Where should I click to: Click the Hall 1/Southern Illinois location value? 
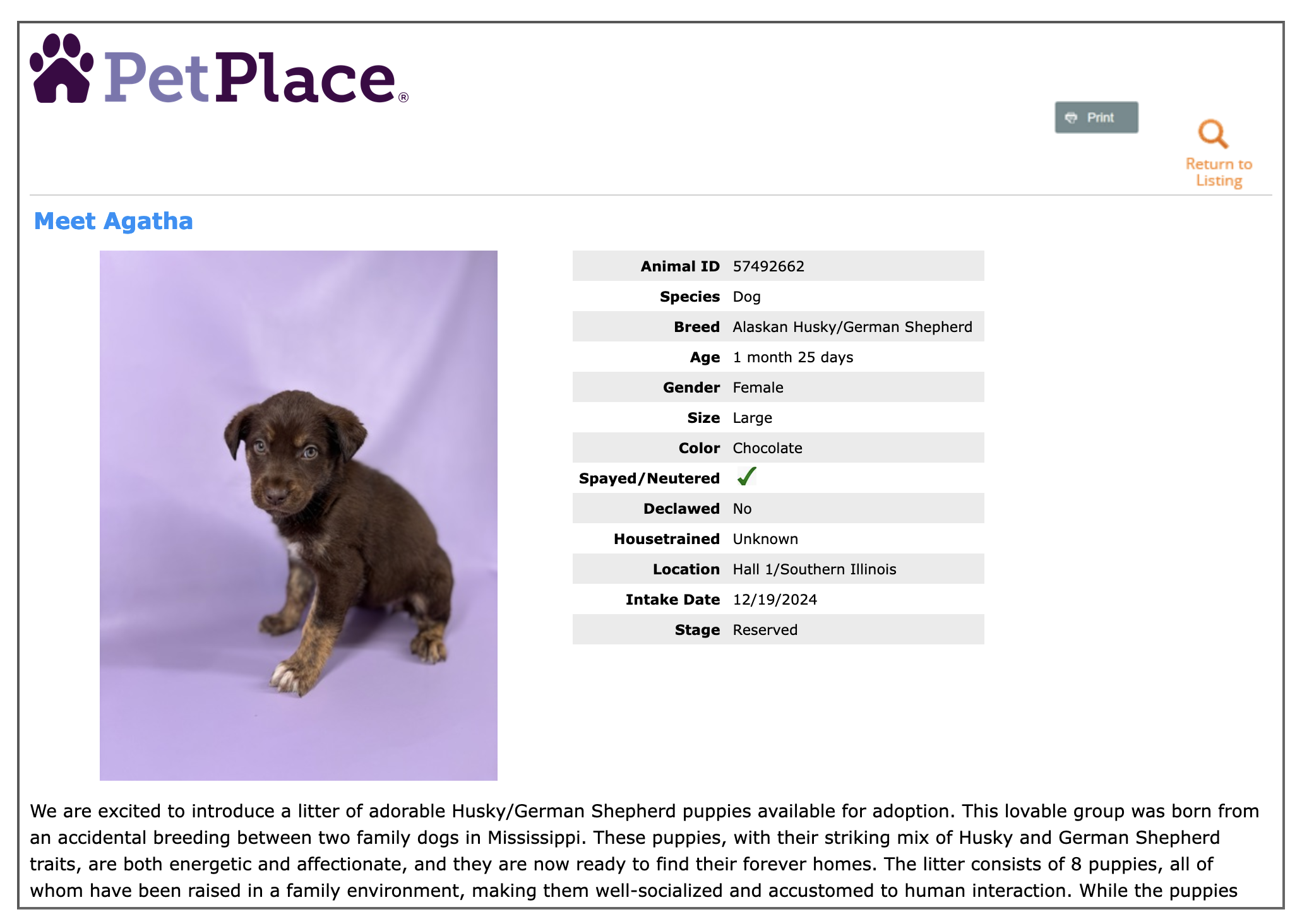click(x=814, y=569)
